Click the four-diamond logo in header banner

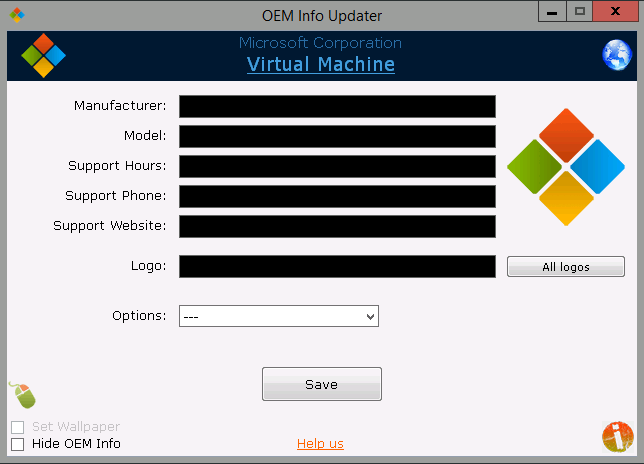44,55
